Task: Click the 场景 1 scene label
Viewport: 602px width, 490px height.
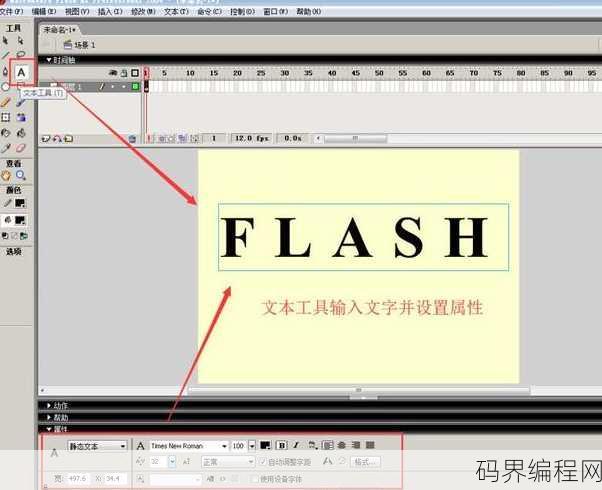Action: point(84,45)
